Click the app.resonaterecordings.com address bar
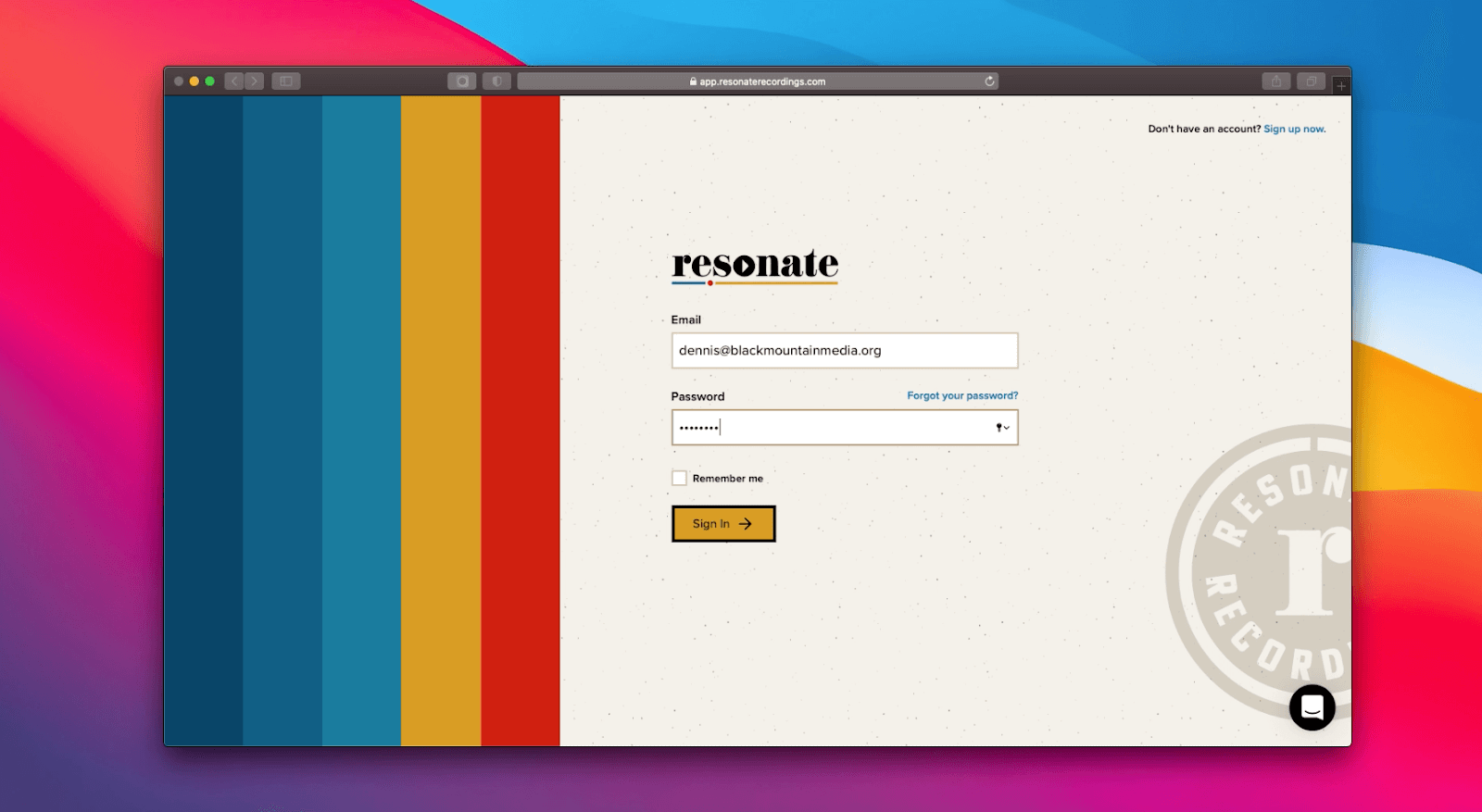The image size is (1482, 812). (758, 81)
